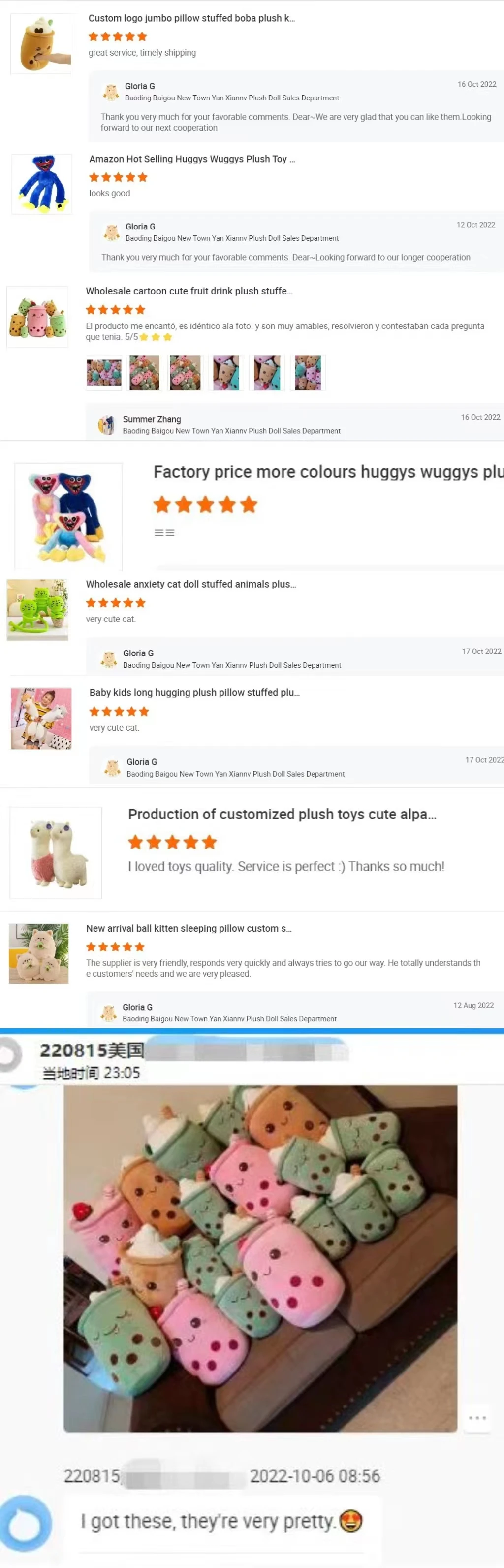Click star rating under Factory price huggys review

205,505
